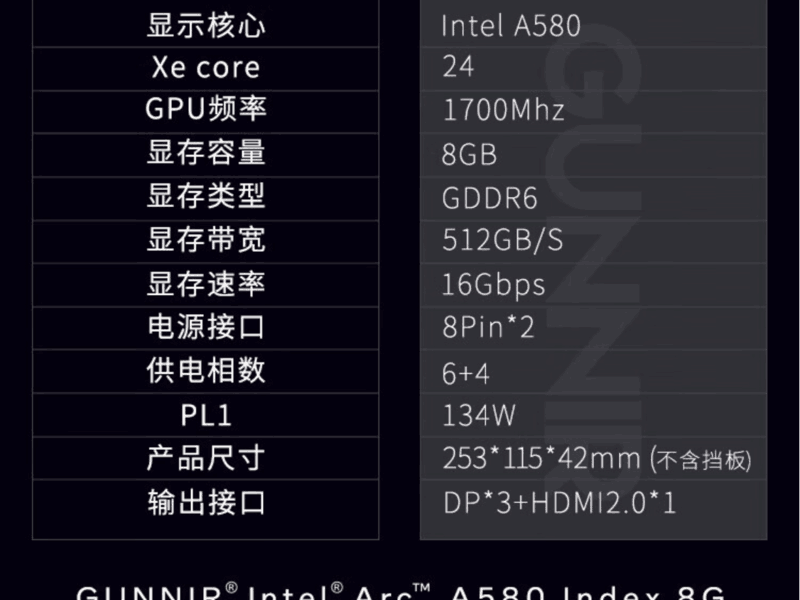
Task: Click the 显存类型 label
Action: point(206,195)
